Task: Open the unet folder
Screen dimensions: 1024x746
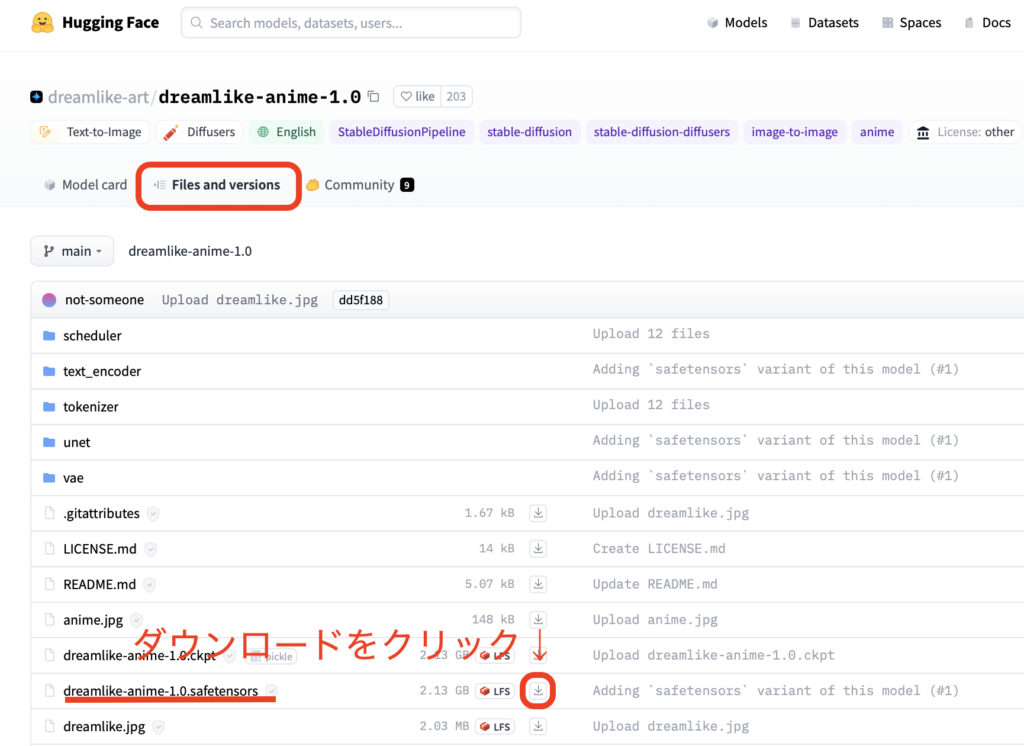Action: coord(77,442)
